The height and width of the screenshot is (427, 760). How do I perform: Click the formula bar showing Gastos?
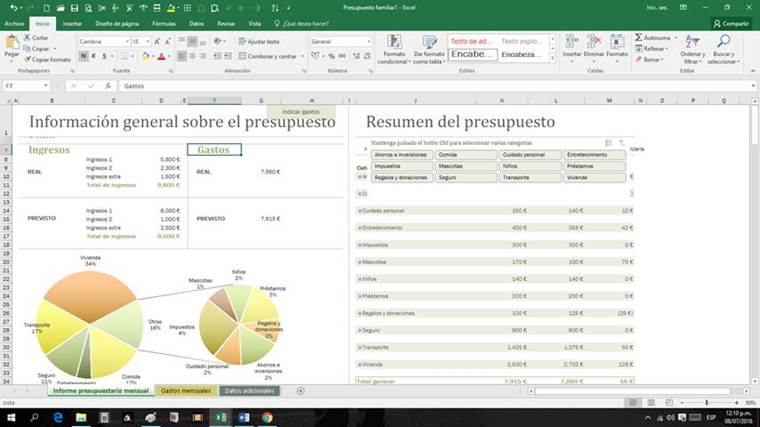[436, 86]
